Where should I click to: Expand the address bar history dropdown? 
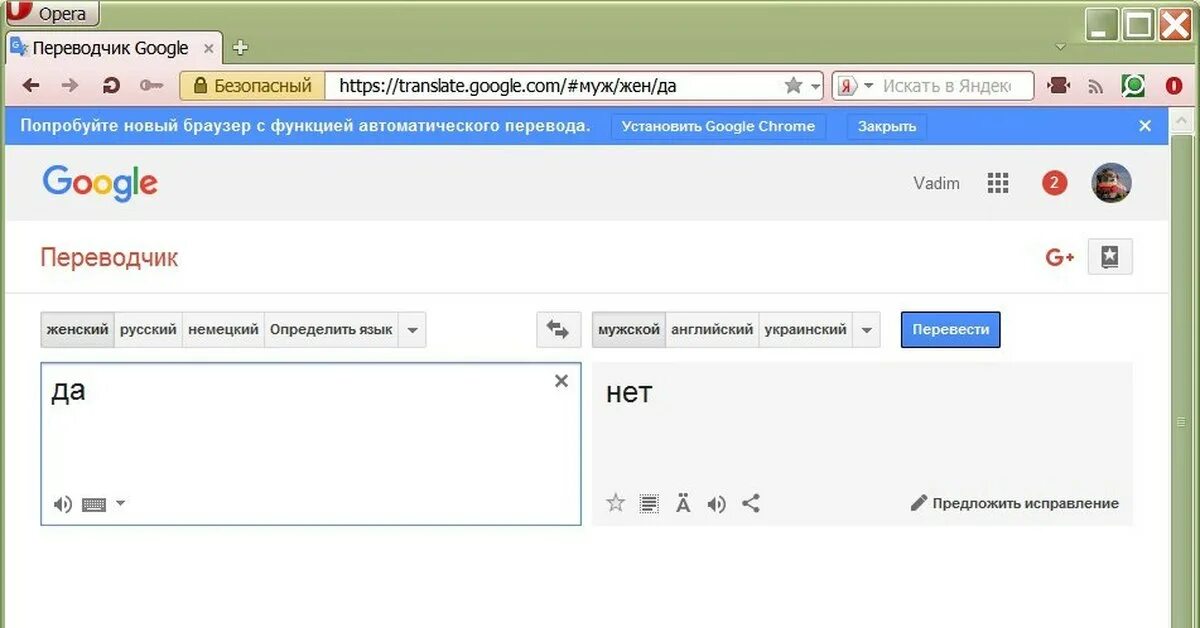815,87
